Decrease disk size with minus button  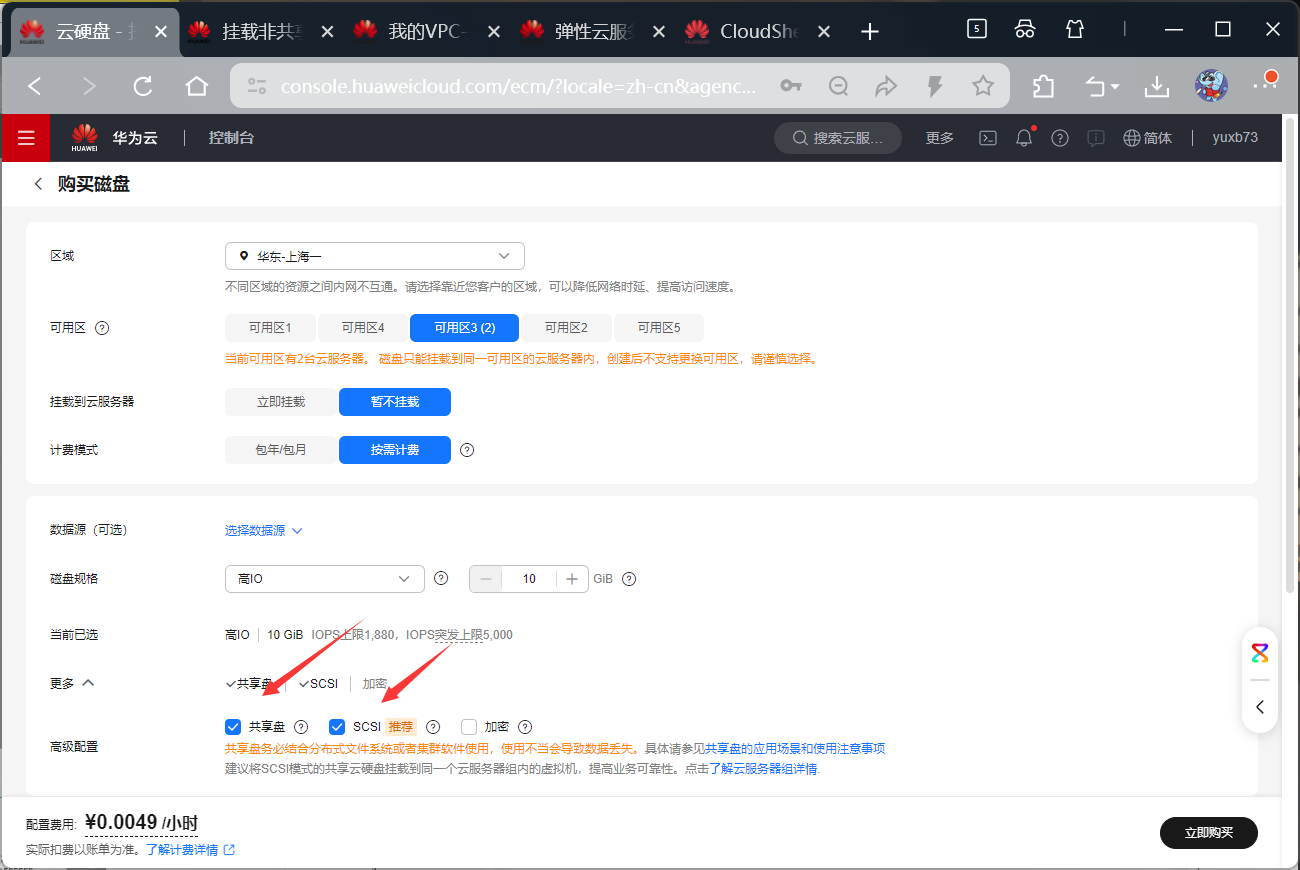[x=486, y=578]
